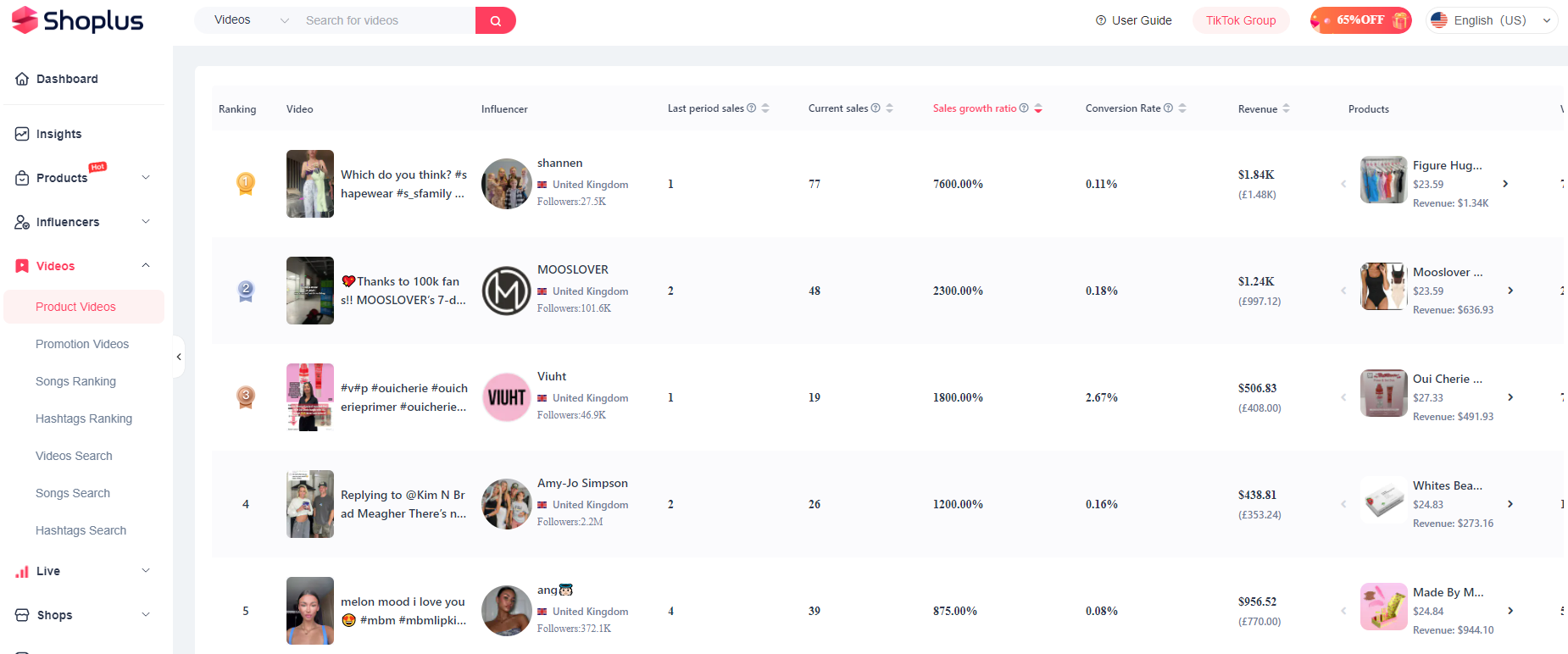Click the Shops store icon
This screenshot has height=654, width=1568.
[22, 615]
